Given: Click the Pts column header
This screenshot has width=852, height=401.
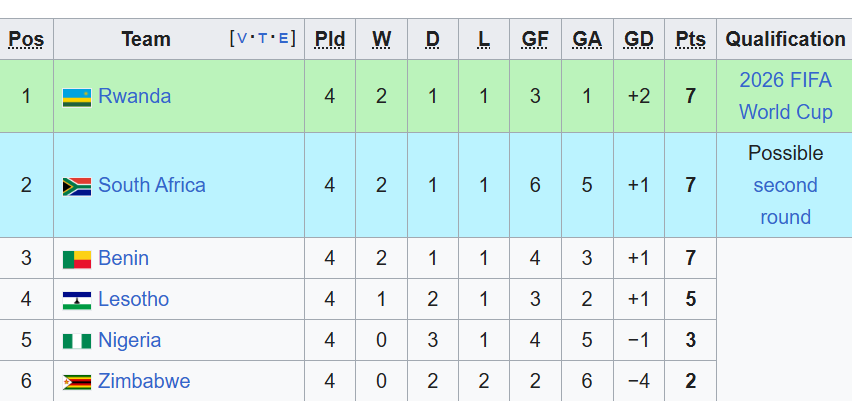Looking at the screenshot, I should [690, 39].
